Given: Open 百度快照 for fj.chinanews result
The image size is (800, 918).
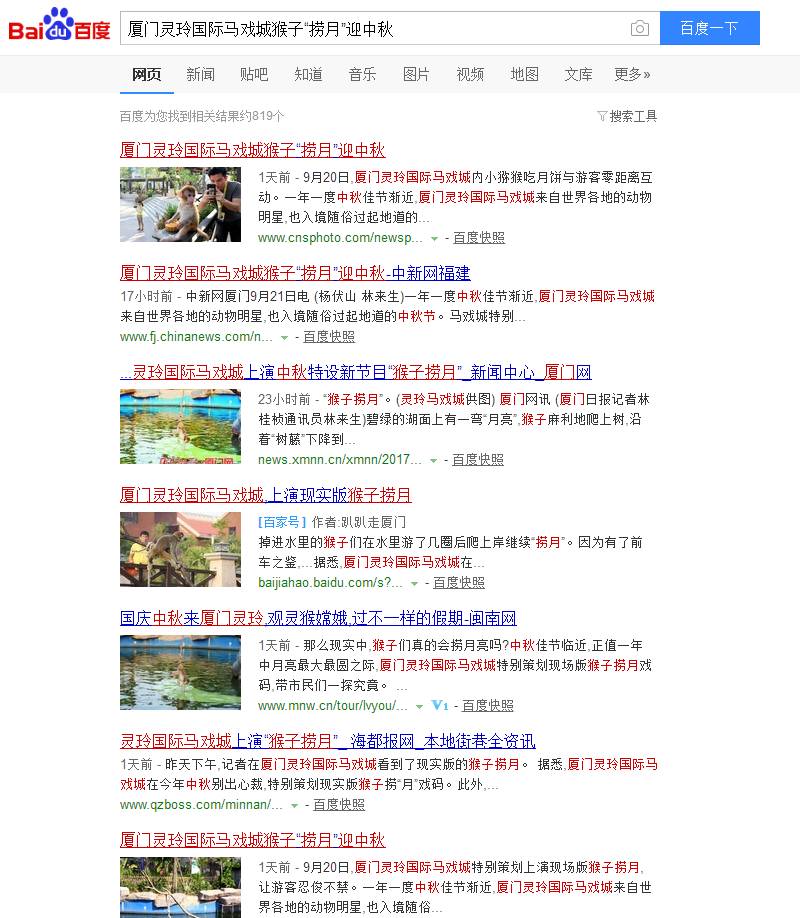Looking at the screenshot, I should click(329, 337).
